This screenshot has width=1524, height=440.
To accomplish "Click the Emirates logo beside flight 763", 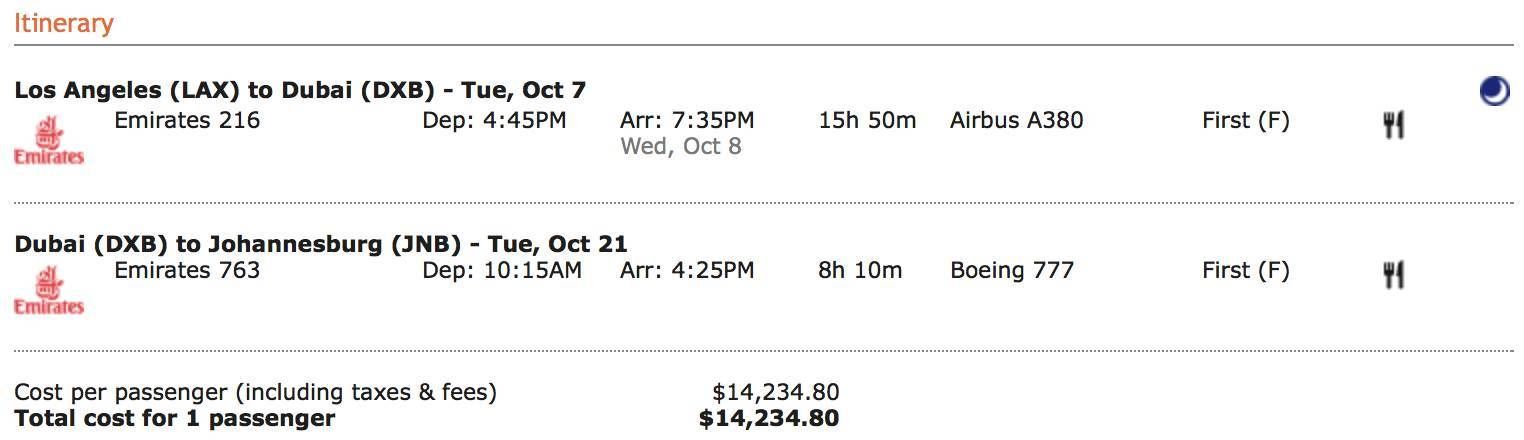I will (49, 290).
